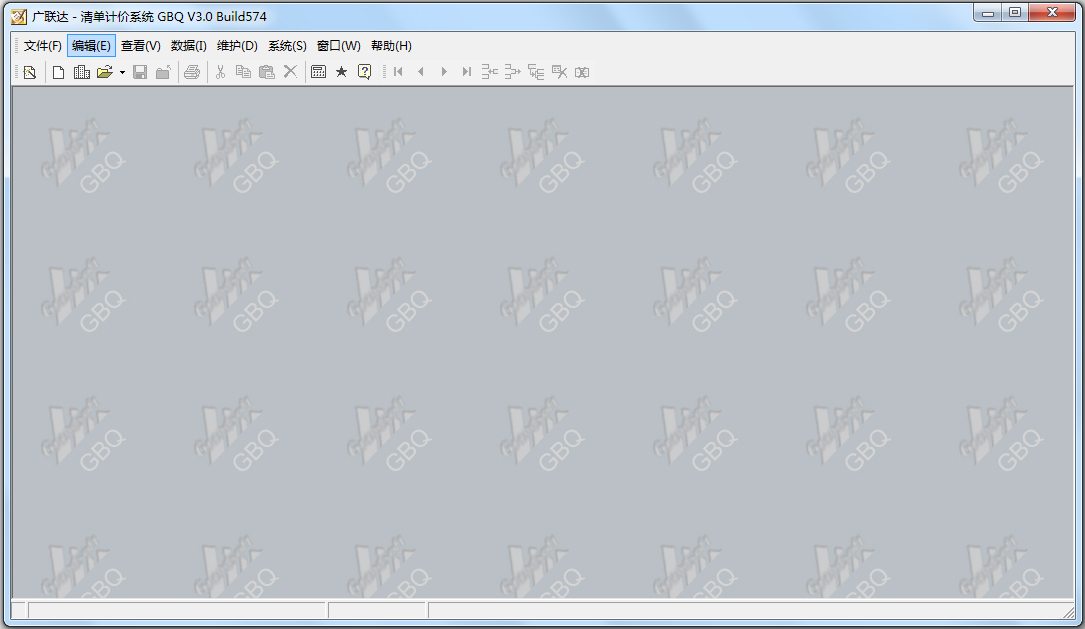Maximize the GBQ window

click(x=1015, y=12)
